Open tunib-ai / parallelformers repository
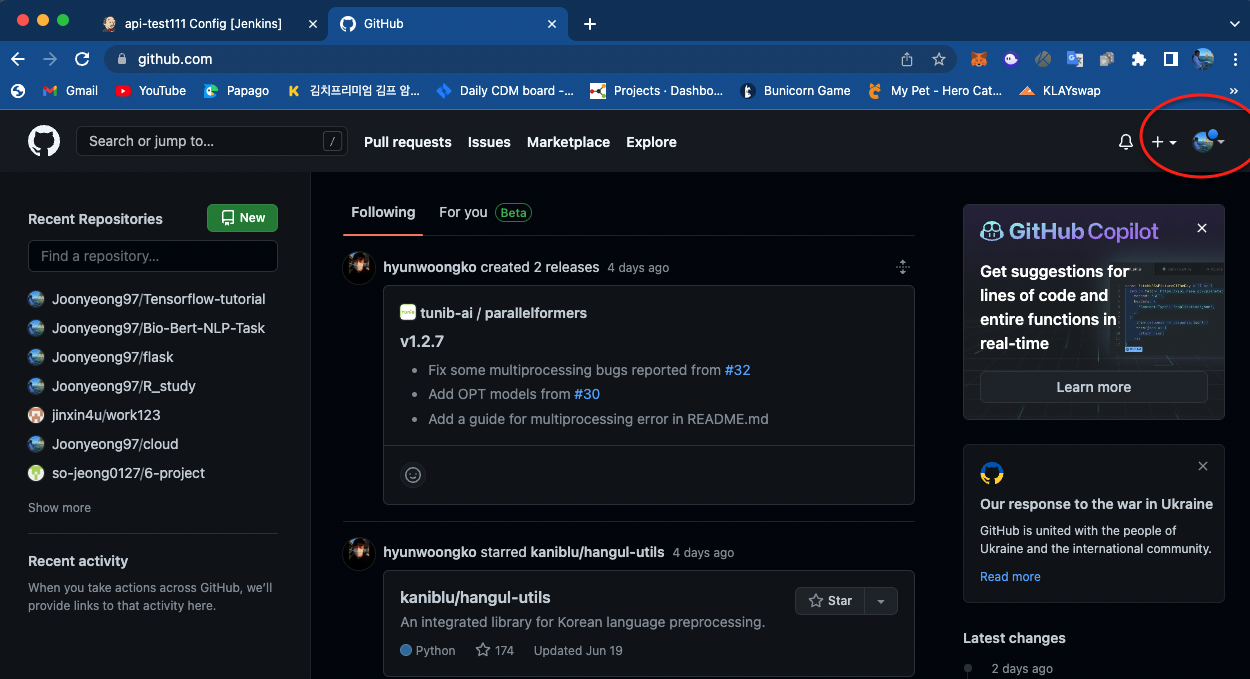 (x=503, y=313)
